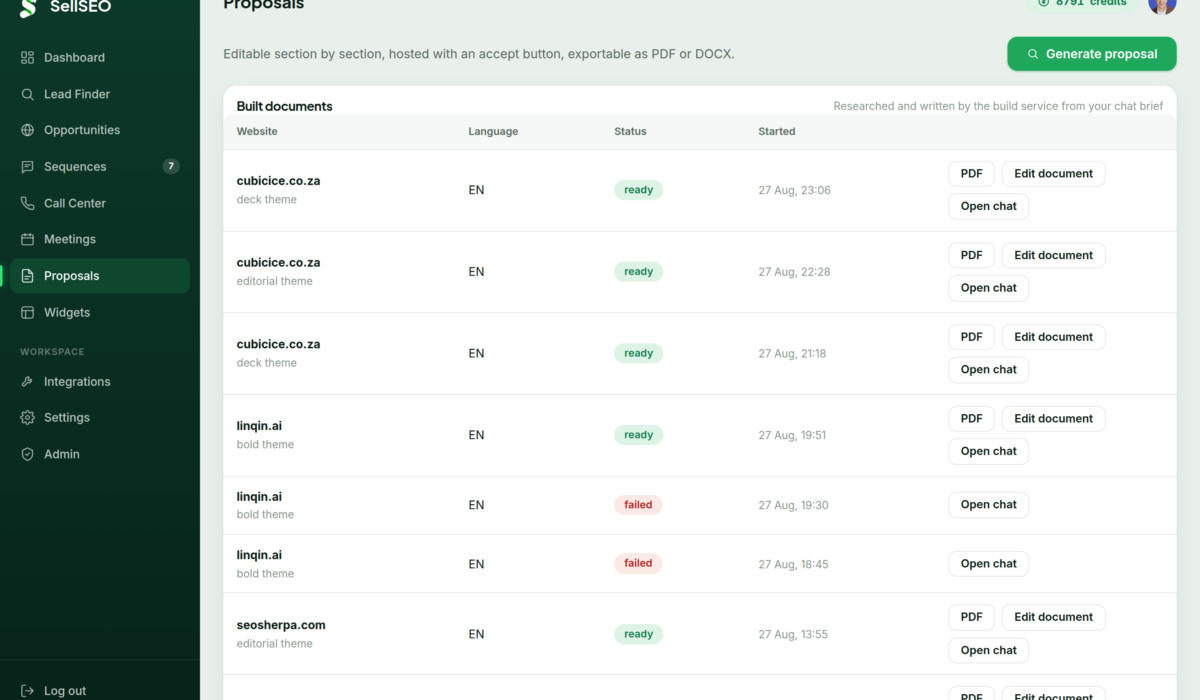
Task: Click ready status of seosherpa.com row
Action: click(x=638, y=634)
